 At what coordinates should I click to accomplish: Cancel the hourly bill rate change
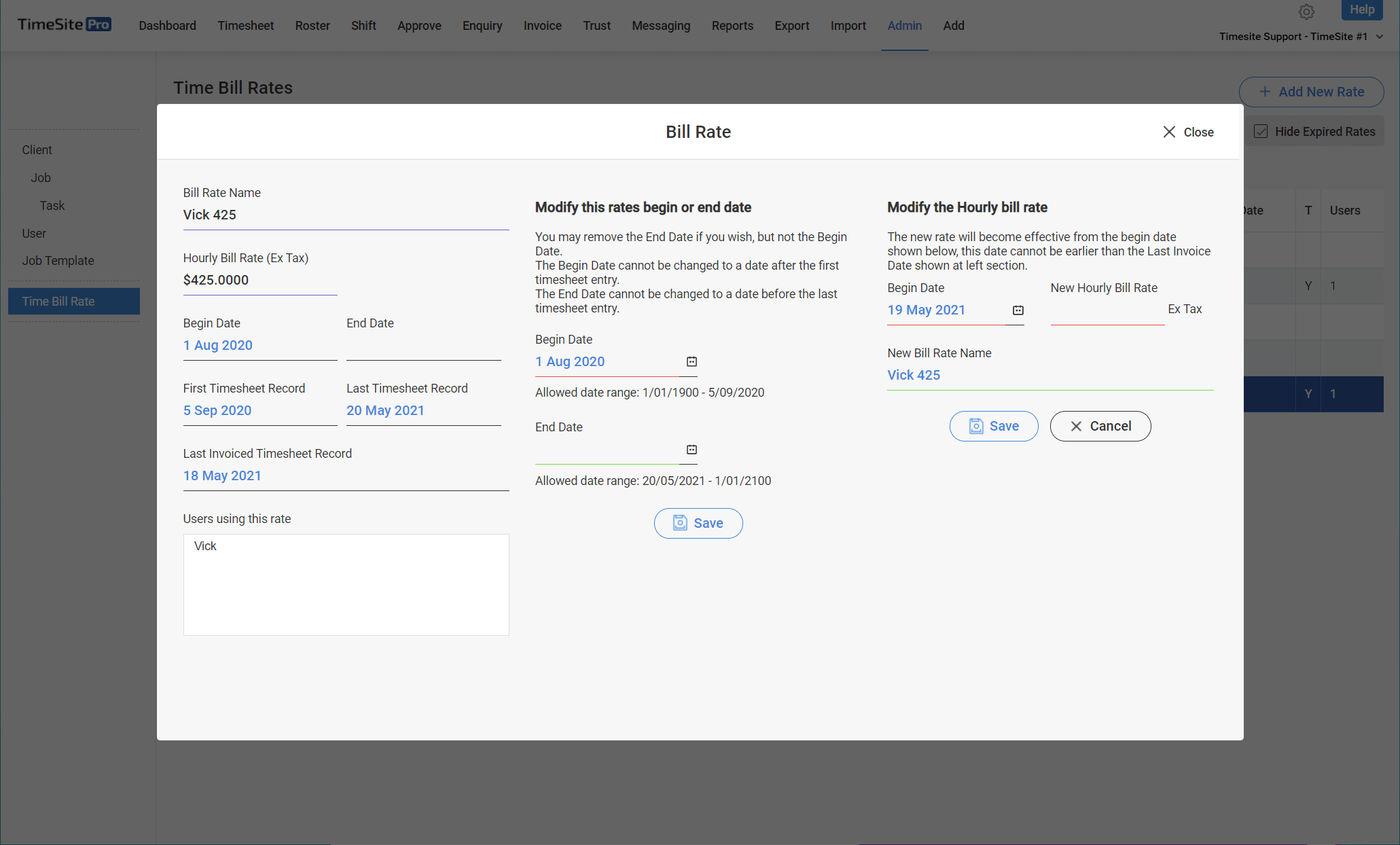coord(1100,426)
